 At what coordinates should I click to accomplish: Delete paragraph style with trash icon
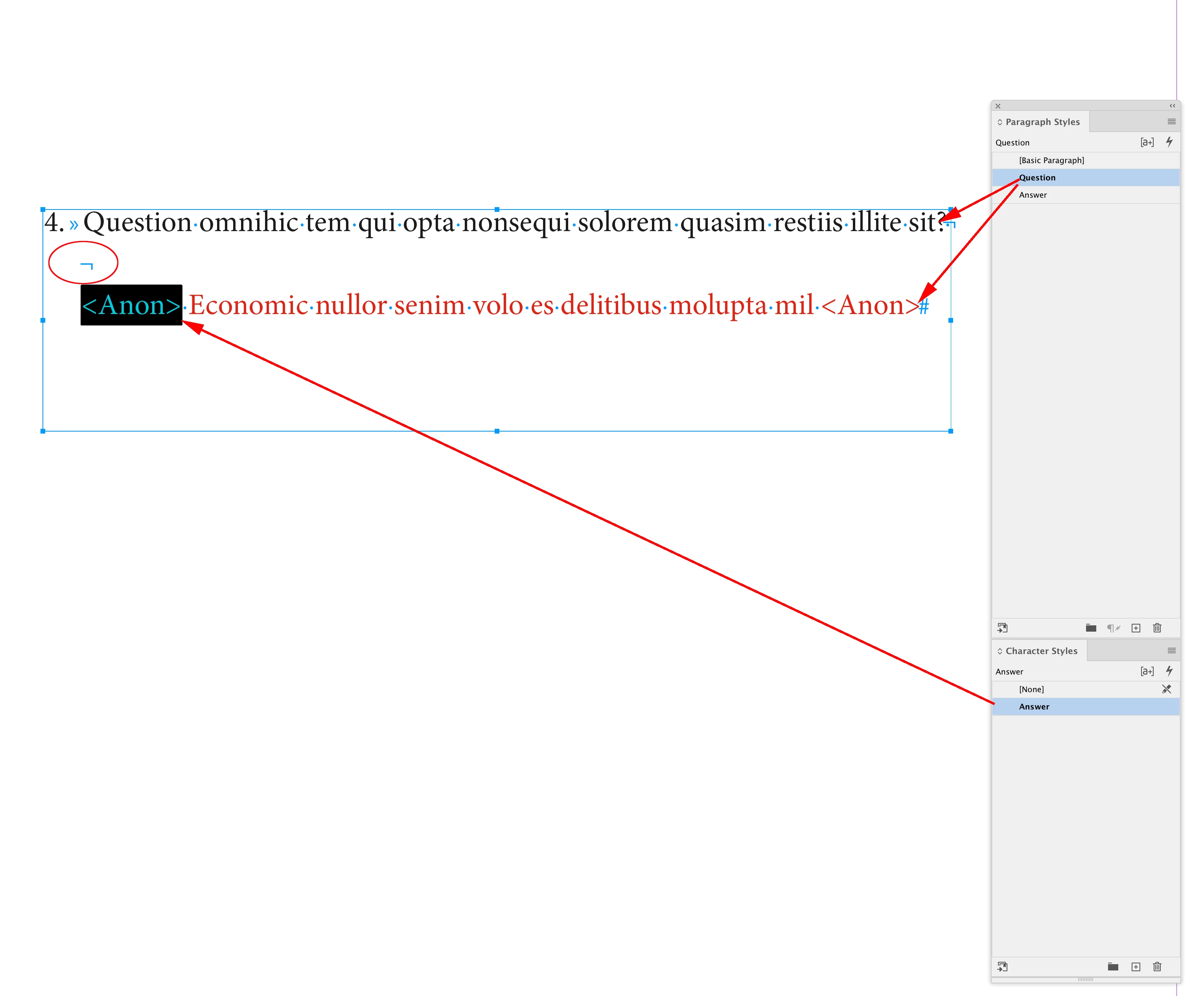tap(1157, 628)
